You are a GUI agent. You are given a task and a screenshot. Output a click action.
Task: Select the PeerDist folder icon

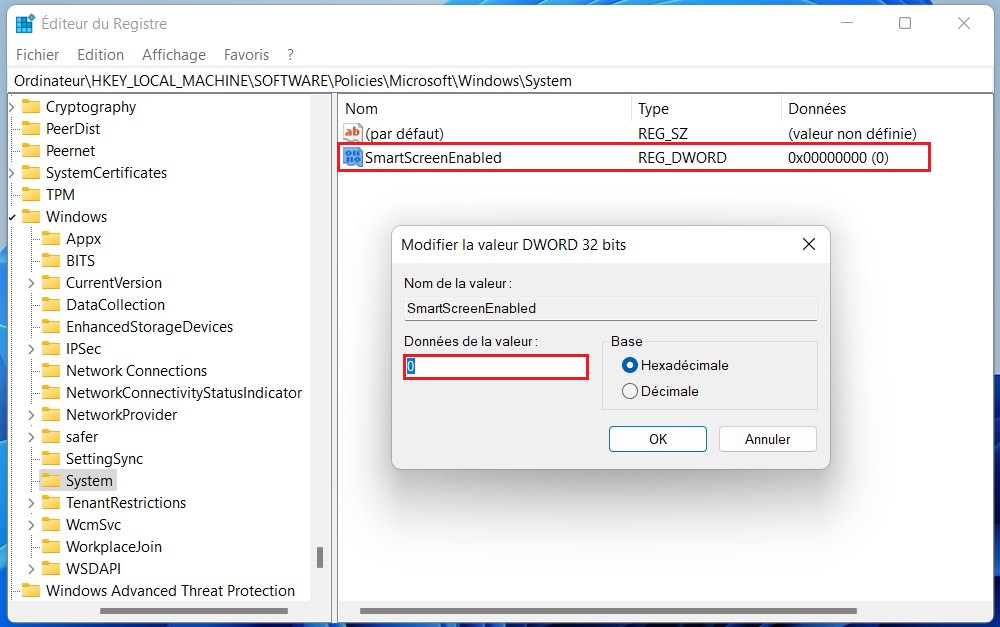tap(31, 129)
